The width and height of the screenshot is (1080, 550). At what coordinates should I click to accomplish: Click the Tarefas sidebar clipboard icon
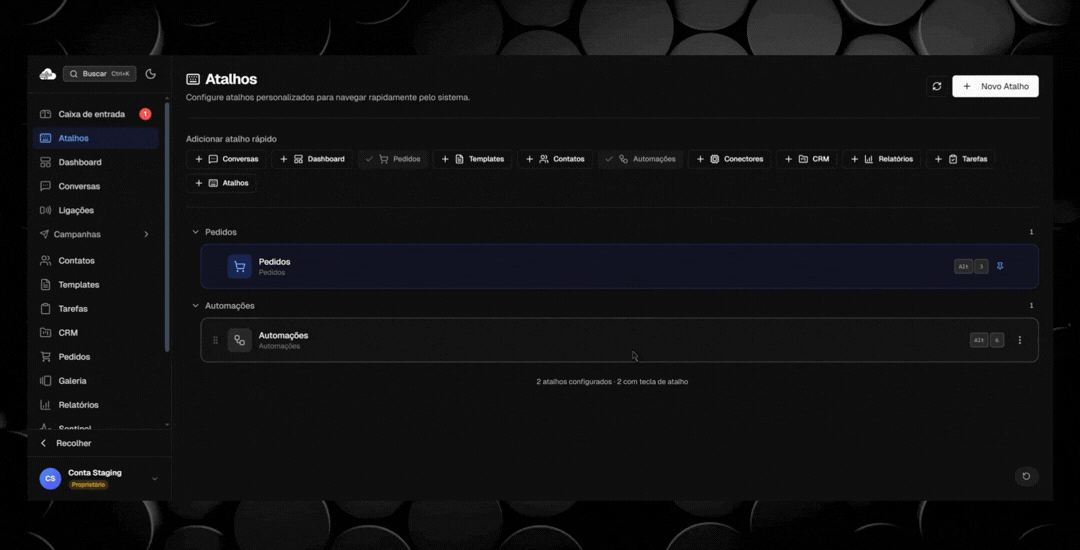coord(45,309)
